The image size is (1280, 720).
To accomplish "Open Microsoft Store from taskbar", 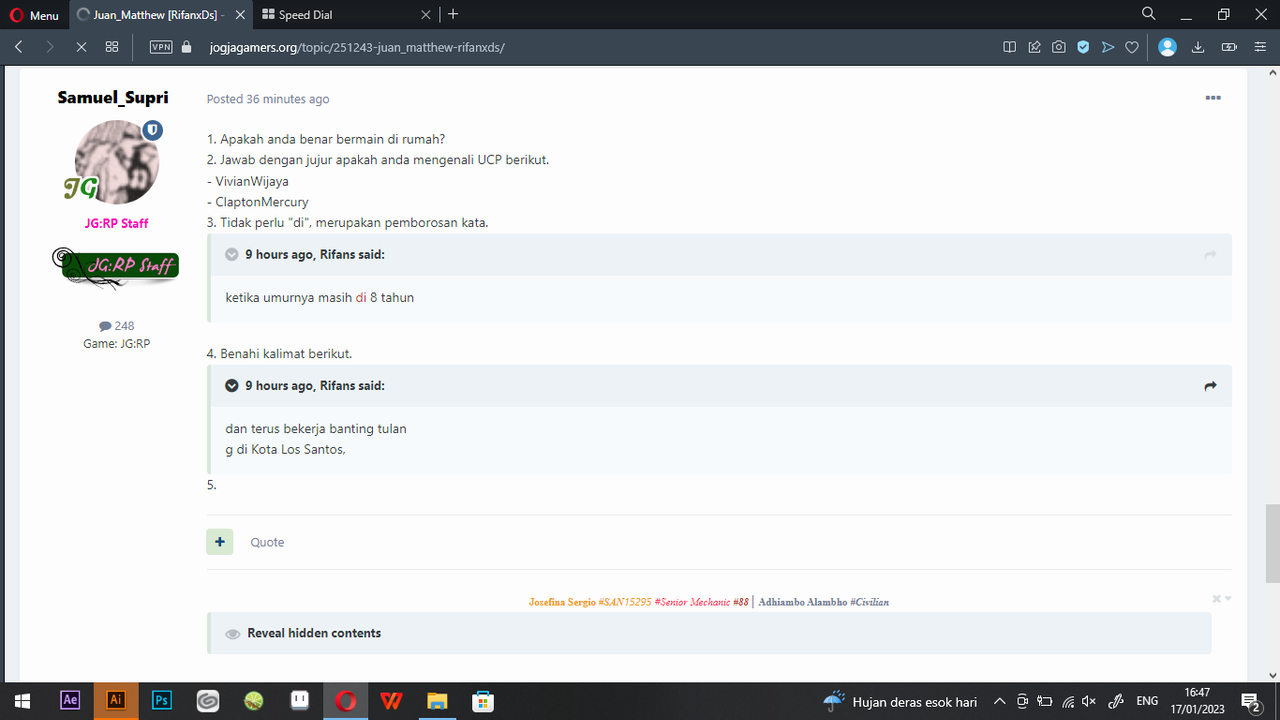I will click(484, 701).
